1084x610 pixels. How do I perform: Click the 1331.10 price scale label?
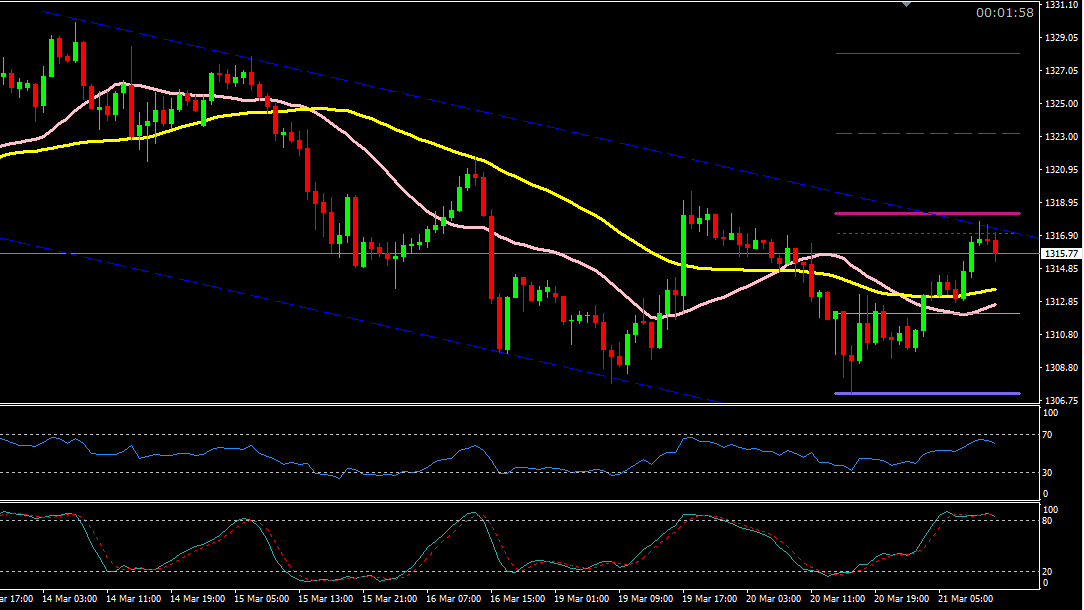pyautogui.click(x=1060, y=5)
